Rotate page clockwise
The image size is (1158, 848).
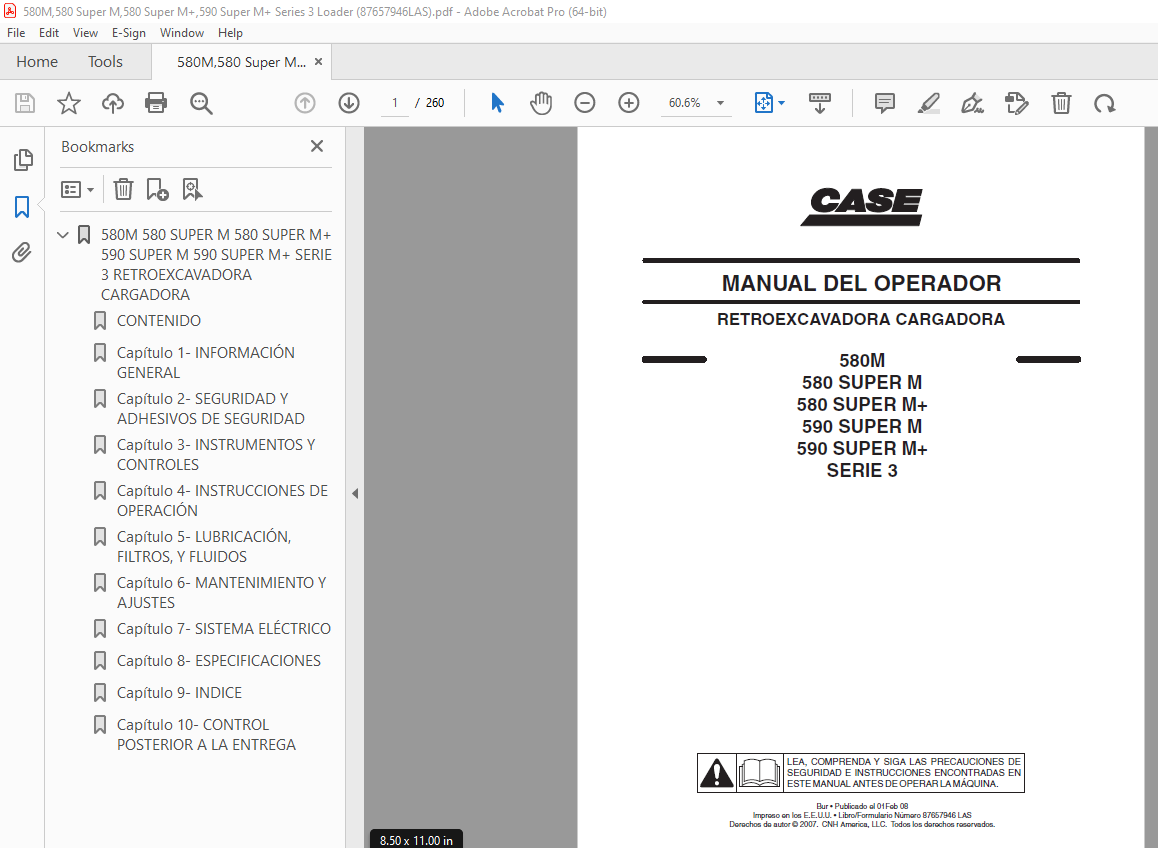tap(1105, 103)
